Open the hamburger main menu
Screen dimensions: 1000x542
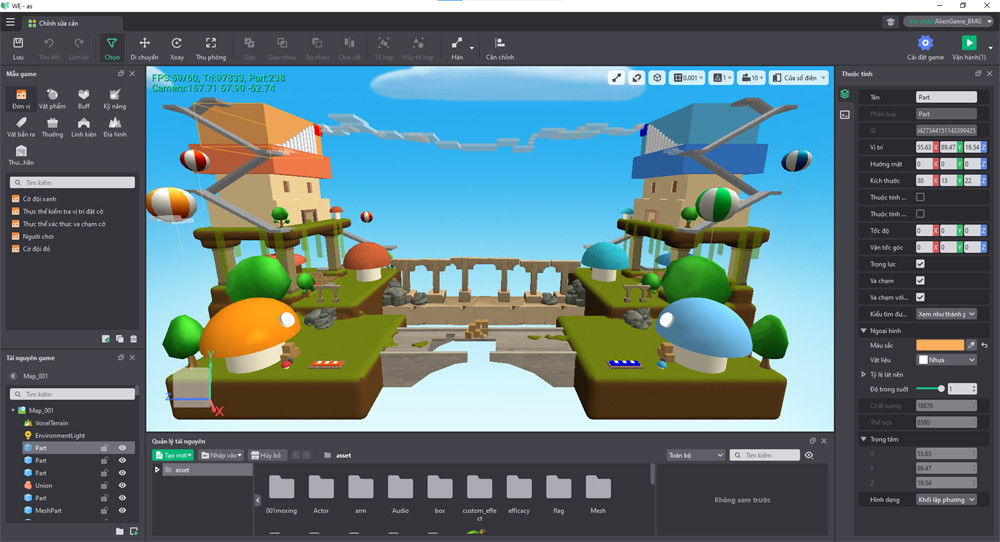[10, 22]
